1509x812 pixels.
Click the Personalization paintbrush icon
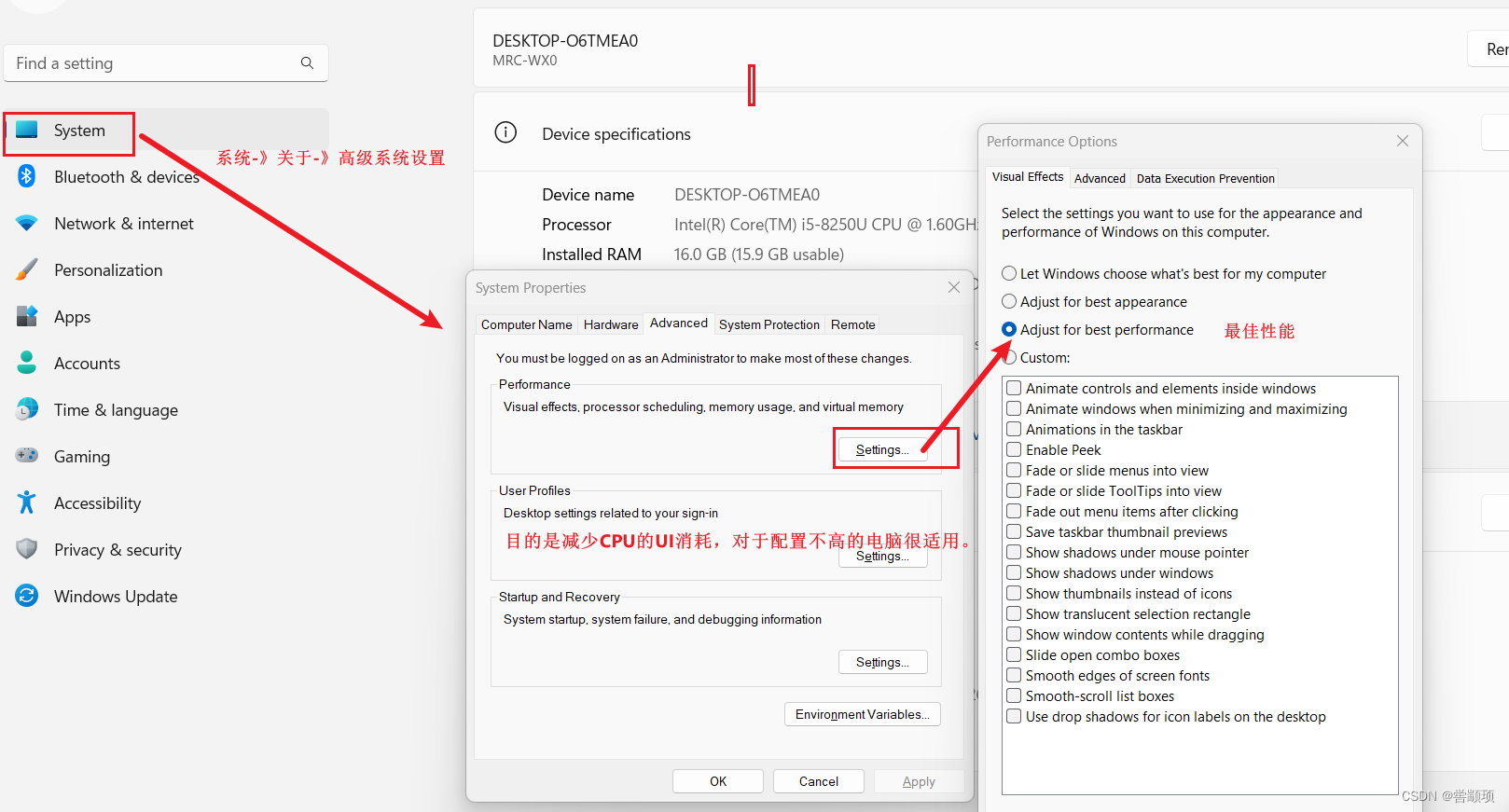27,270
